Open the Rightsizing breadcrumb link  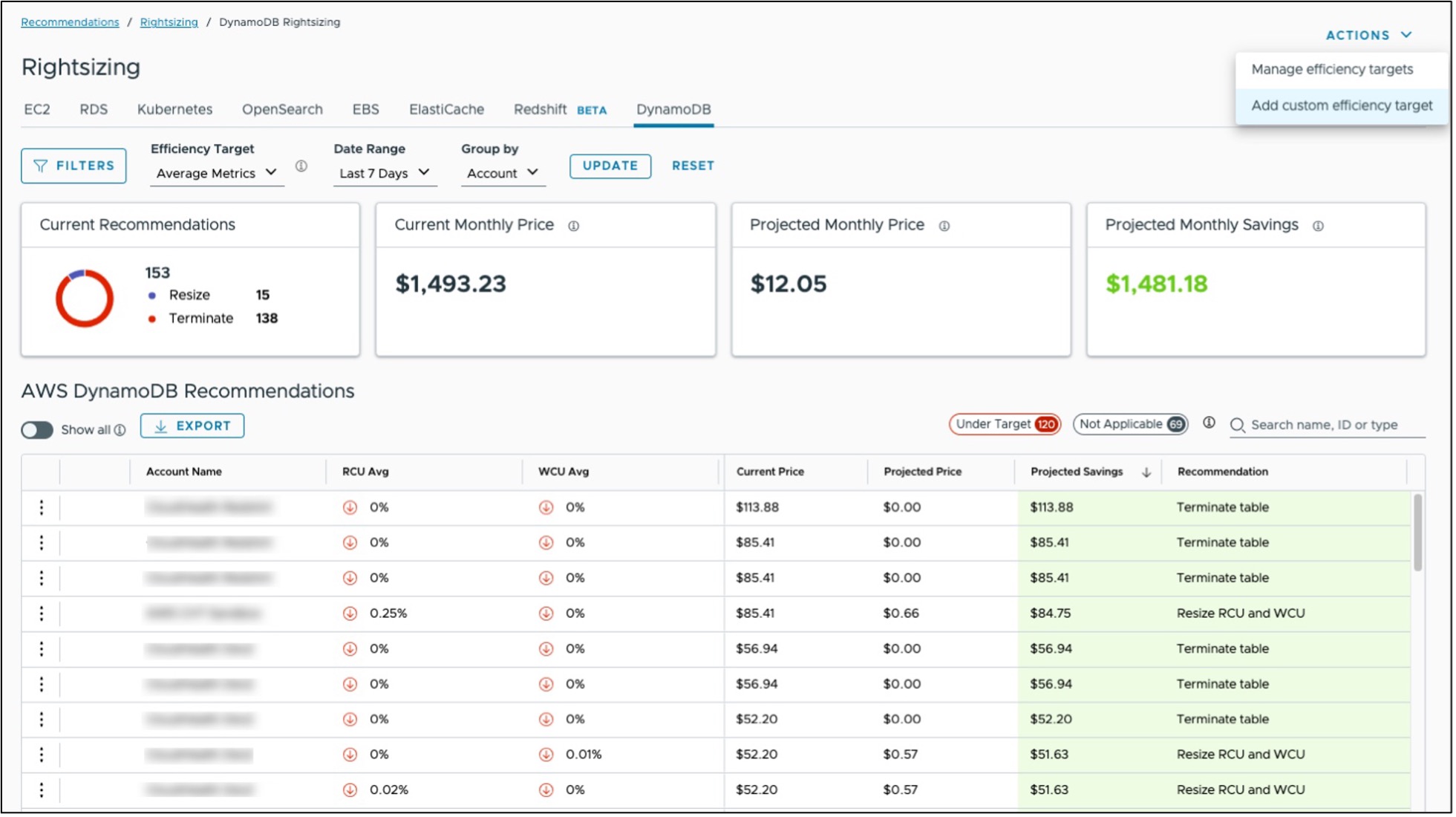tap(169, 22)
